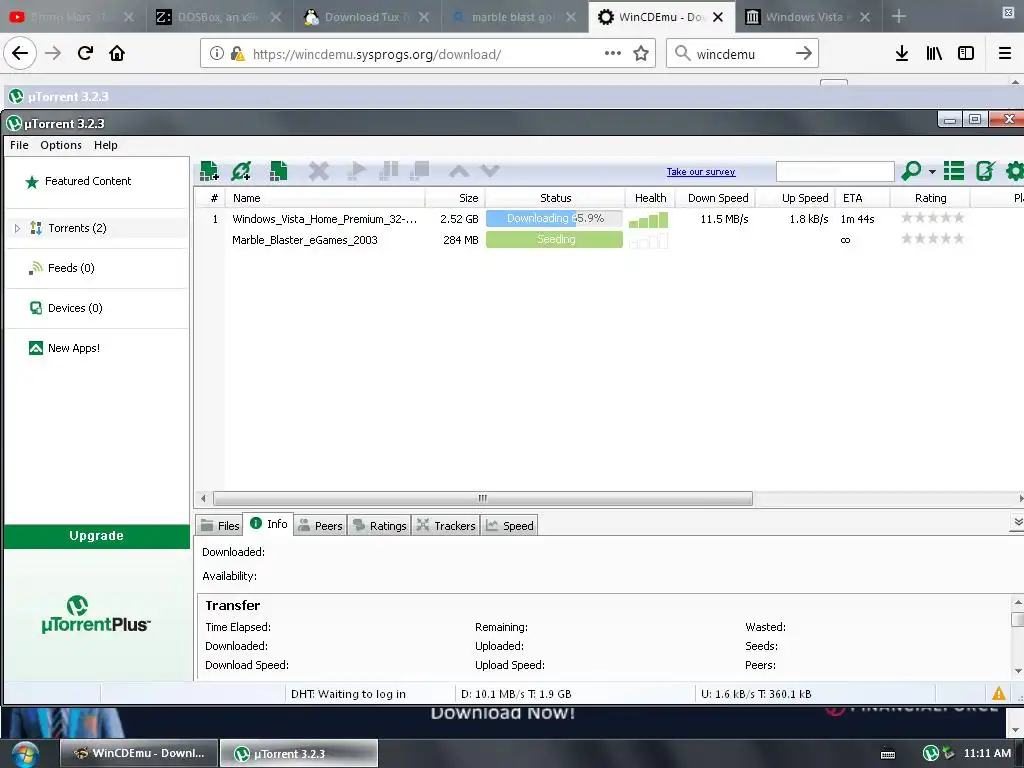
Task: Click the upload rate status bar entry
Action: coord(756,694)
